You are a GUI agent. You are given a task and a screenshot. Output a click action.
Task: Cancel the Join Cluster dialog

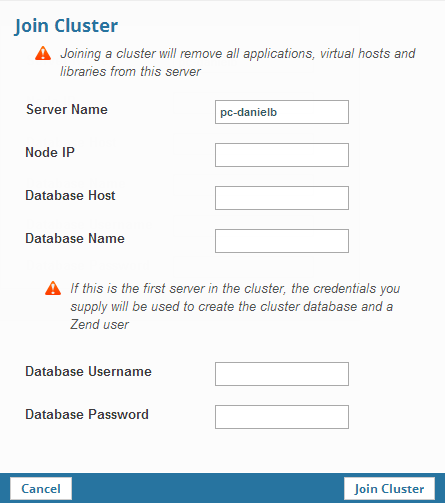pyautogui.click(x=41, y=489)
